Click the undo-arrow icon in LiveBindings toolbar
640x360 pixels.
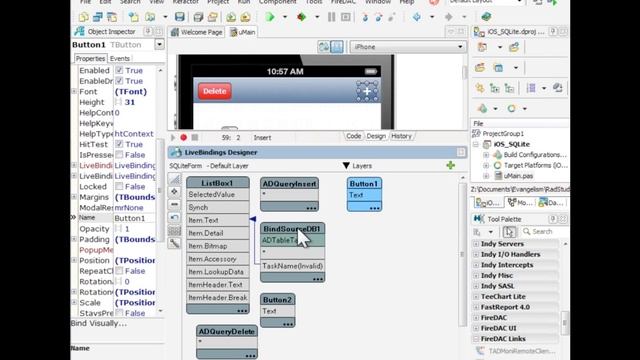pos(175,218)
